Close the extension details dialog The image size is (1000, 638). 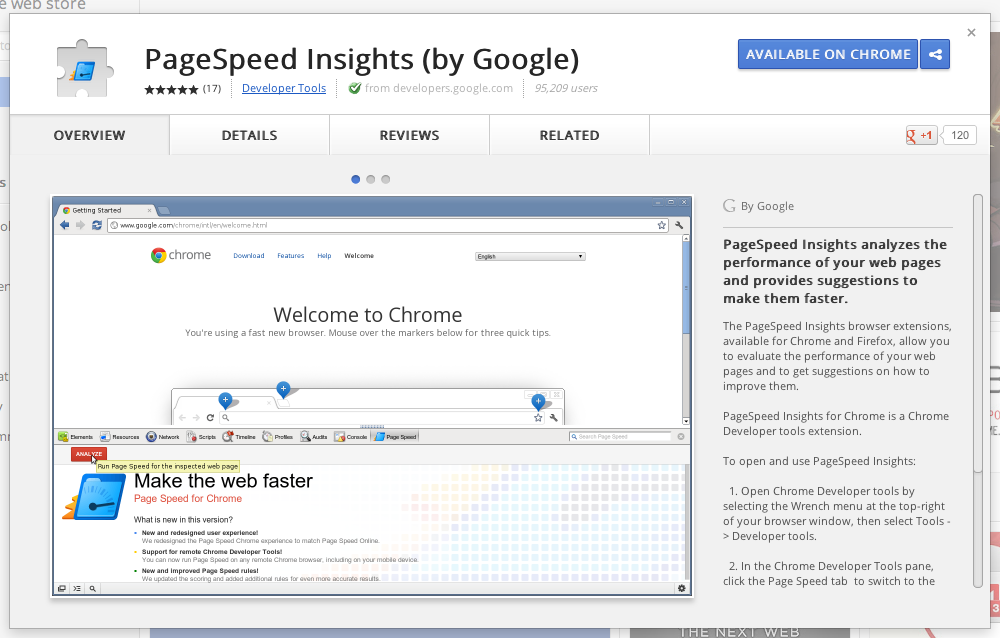coord(971,33)
